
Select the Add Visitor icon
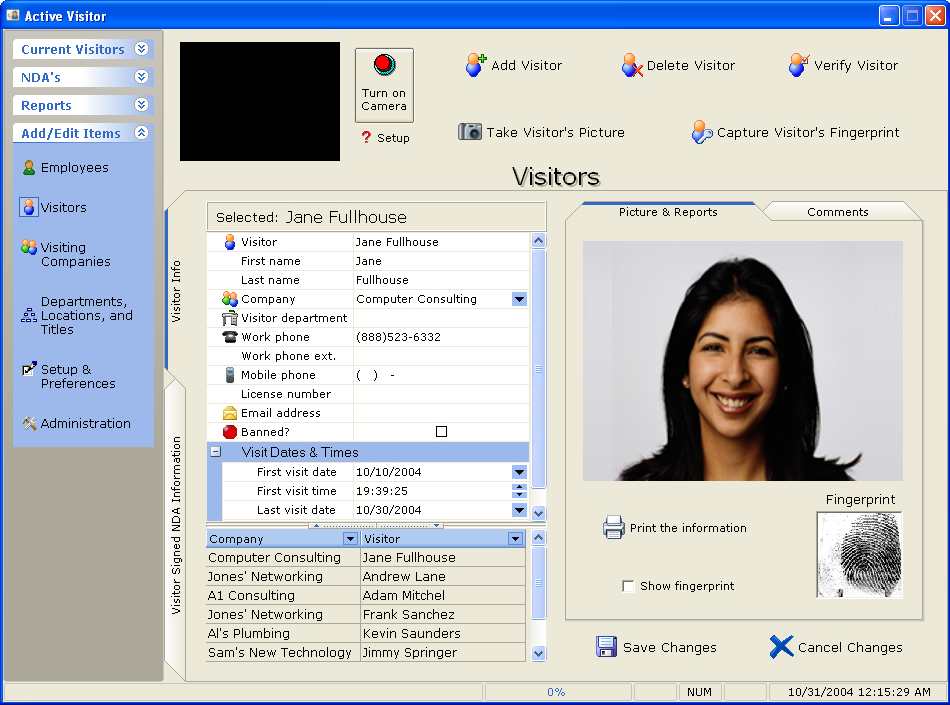click(x=476, y=64)
